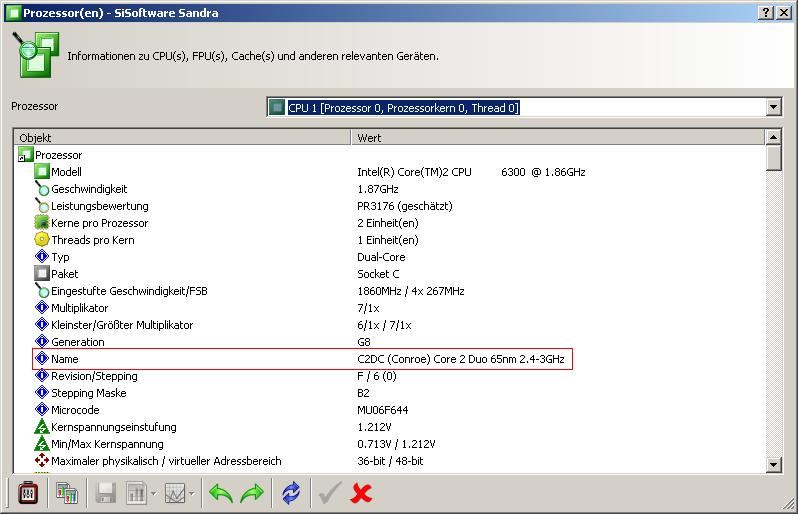Click the Typ blue diamond icon

42,256
